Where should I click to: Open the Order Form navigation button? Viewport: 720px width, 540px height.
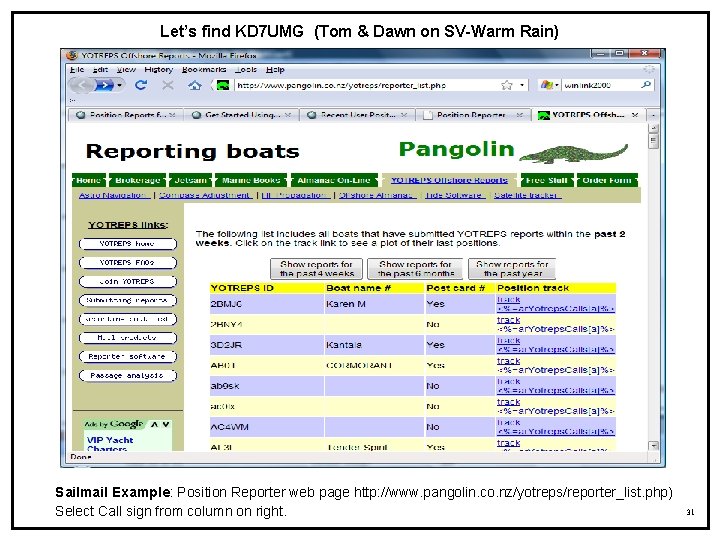coord(607,180)
